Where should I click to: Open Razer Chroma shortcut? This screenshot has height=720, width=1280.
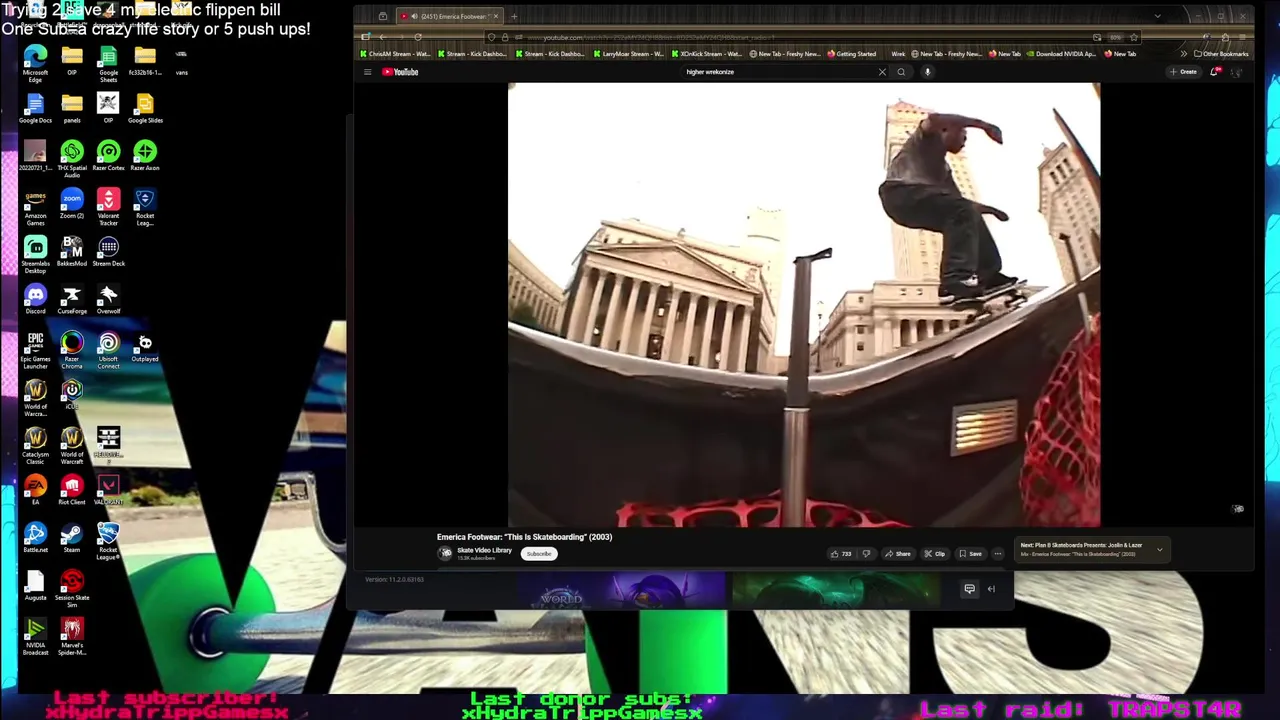pos(72,349)
